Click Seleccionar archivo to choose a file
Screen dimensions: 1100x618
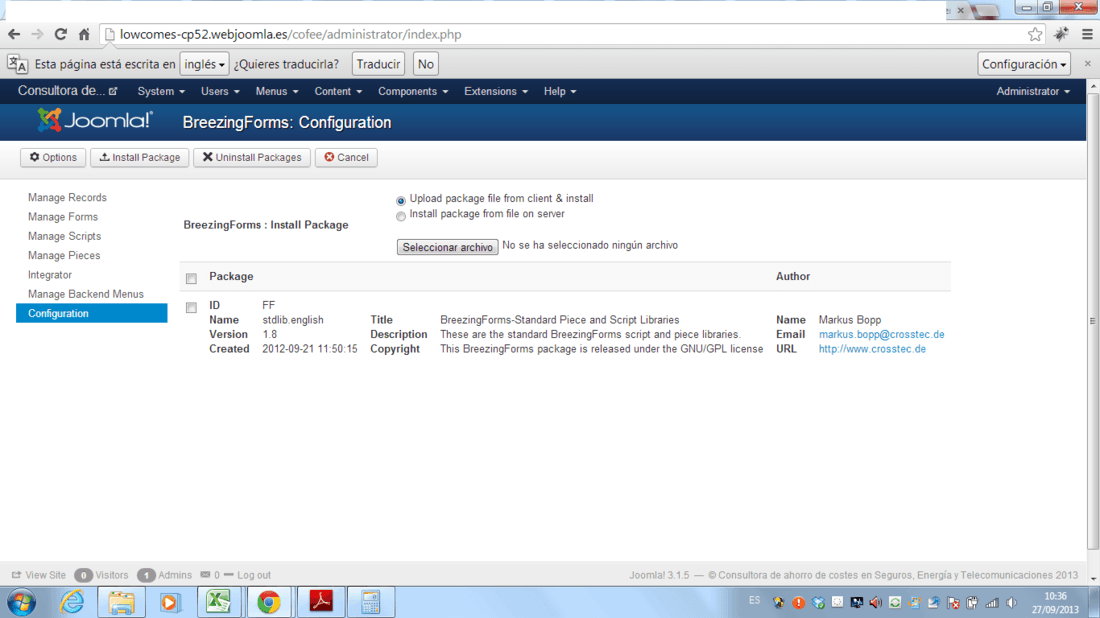tap(448, 247)
